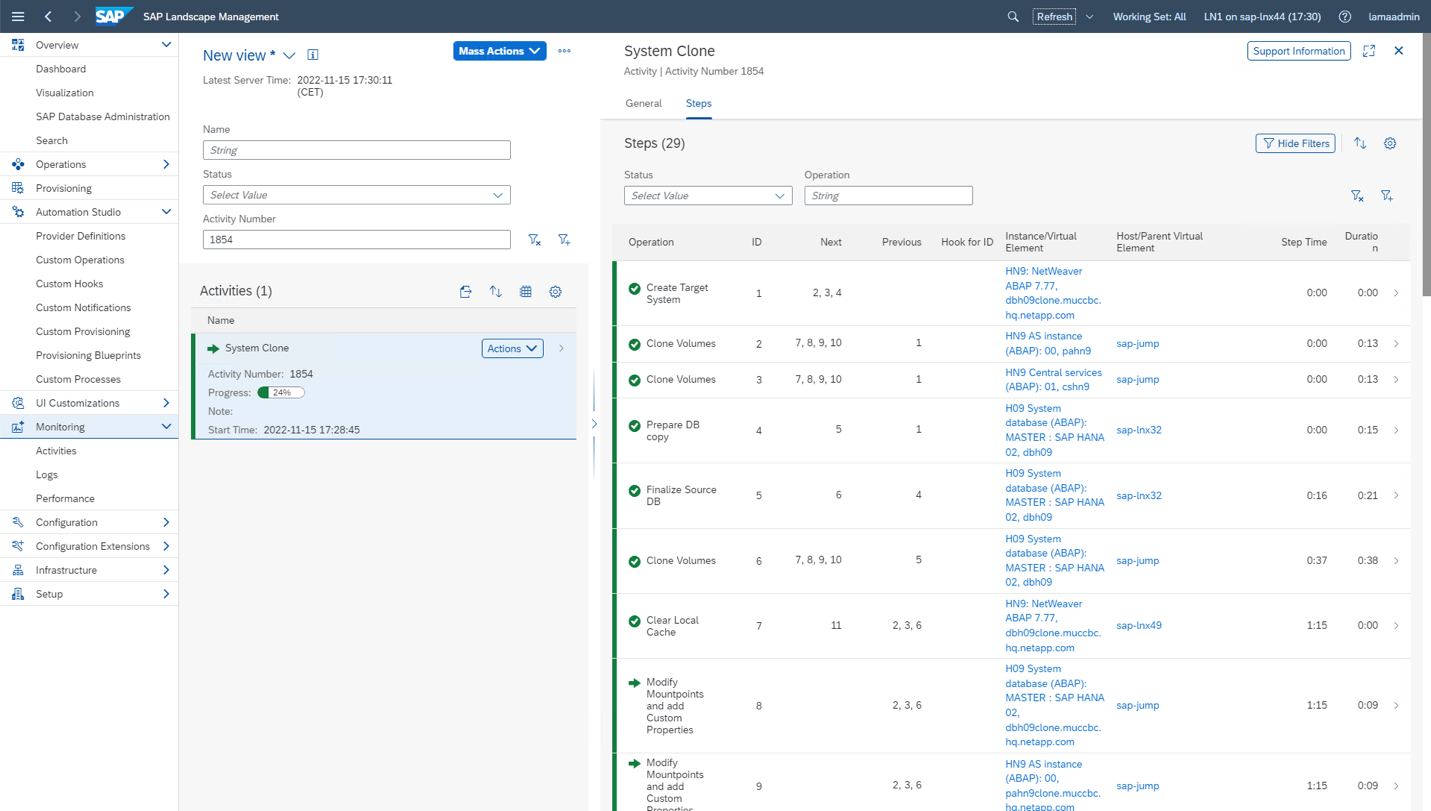Viewport: 1431px width, 811px height.
Task: Click the Steps table settings gear
Action: (x=1390, y=143)
